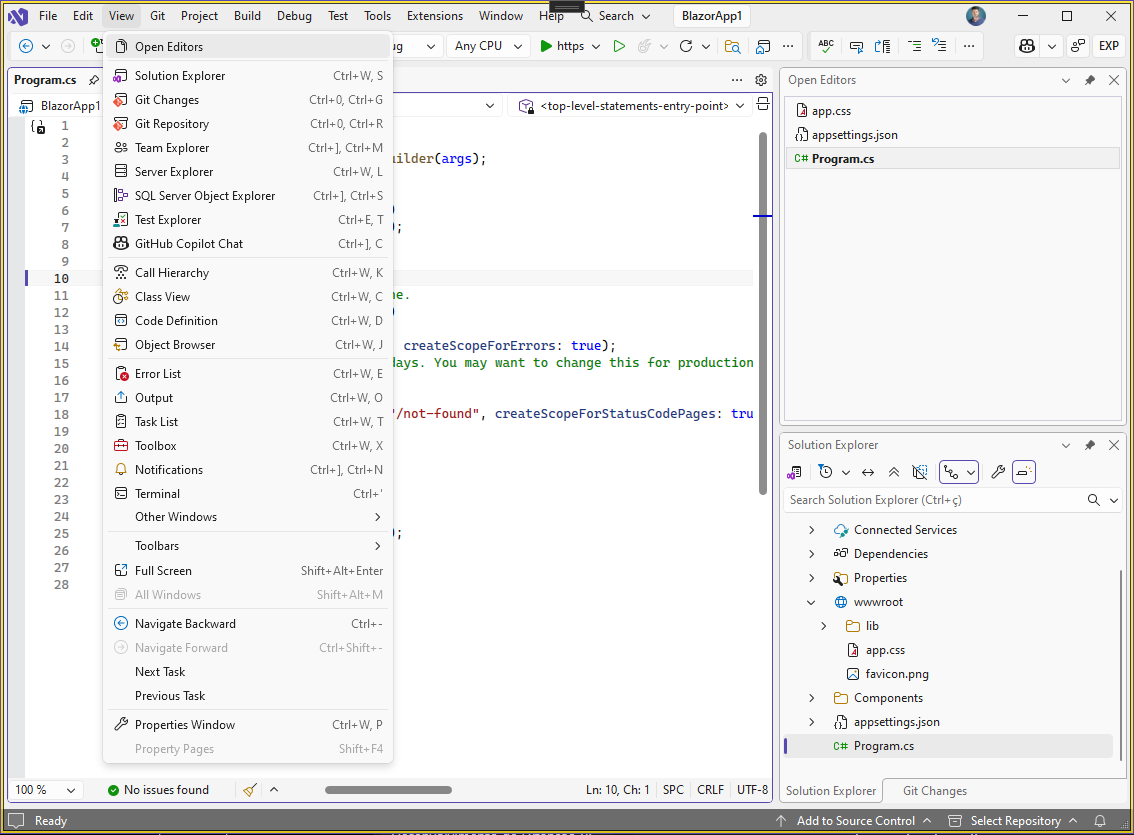Image resolution: width=1134 pixels, height=835 pixels.
Task: Click the spell checker ABC icon
Action: (826, 46)
